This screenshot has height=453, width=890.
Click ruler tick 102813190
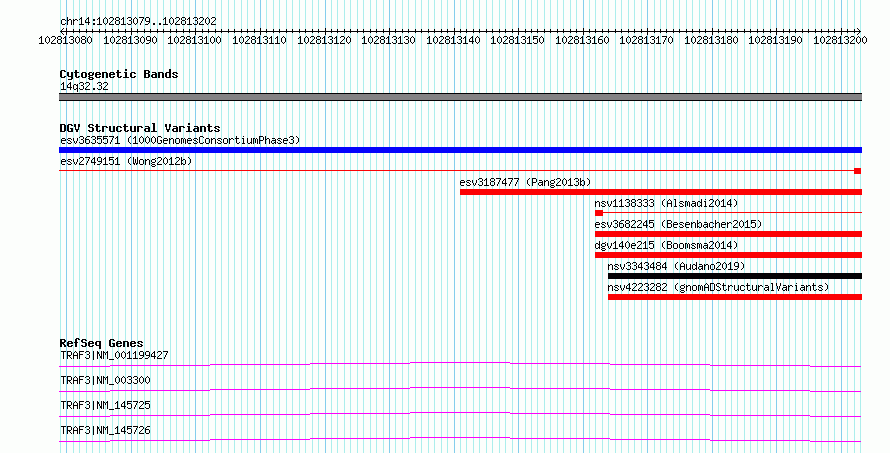click(775, 40)
